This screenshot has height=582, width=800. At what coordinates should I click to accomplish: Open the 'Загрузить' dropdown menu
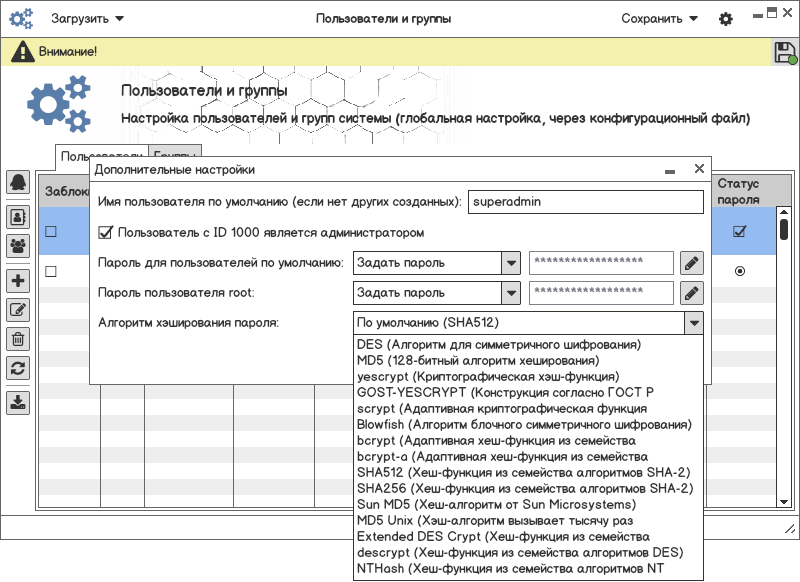[87, 19]
